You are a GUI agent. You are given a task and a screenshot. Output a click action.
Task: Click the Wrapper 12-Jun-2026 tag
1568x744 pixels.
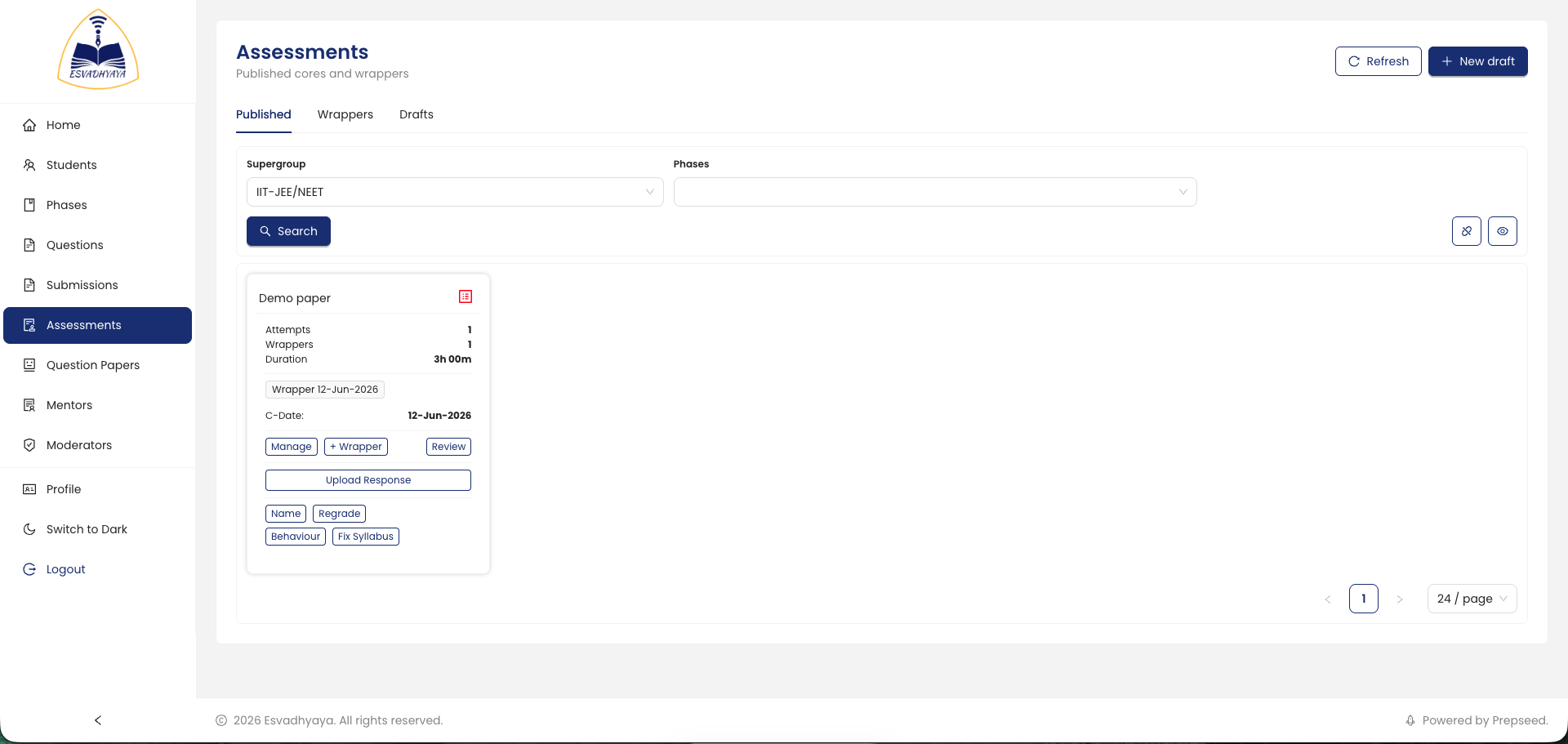point(325,390)
